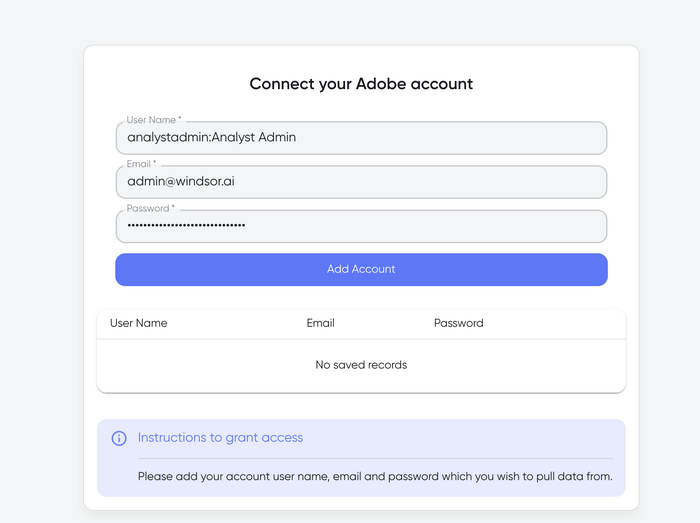Select the Password input field
The width and height of the screenshot is (700, 523).
pyautogui.click(x=361, y=226)
